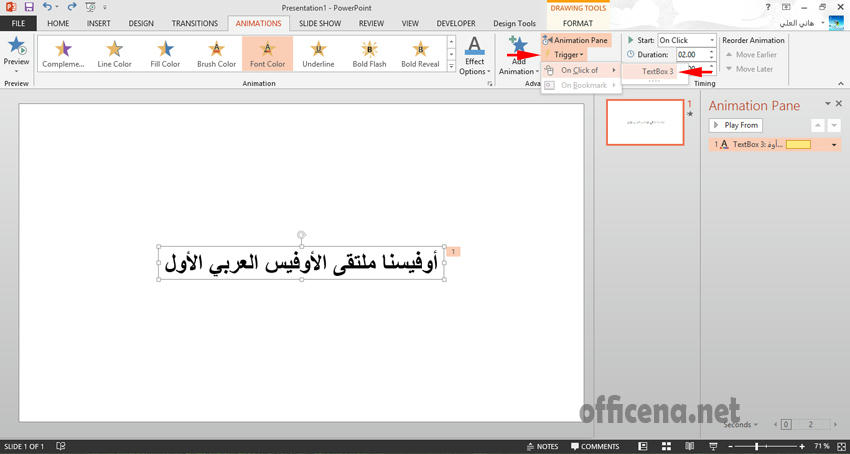
Task: Select the Complementary Color animation effect
Action: click(x=63, y=54)
